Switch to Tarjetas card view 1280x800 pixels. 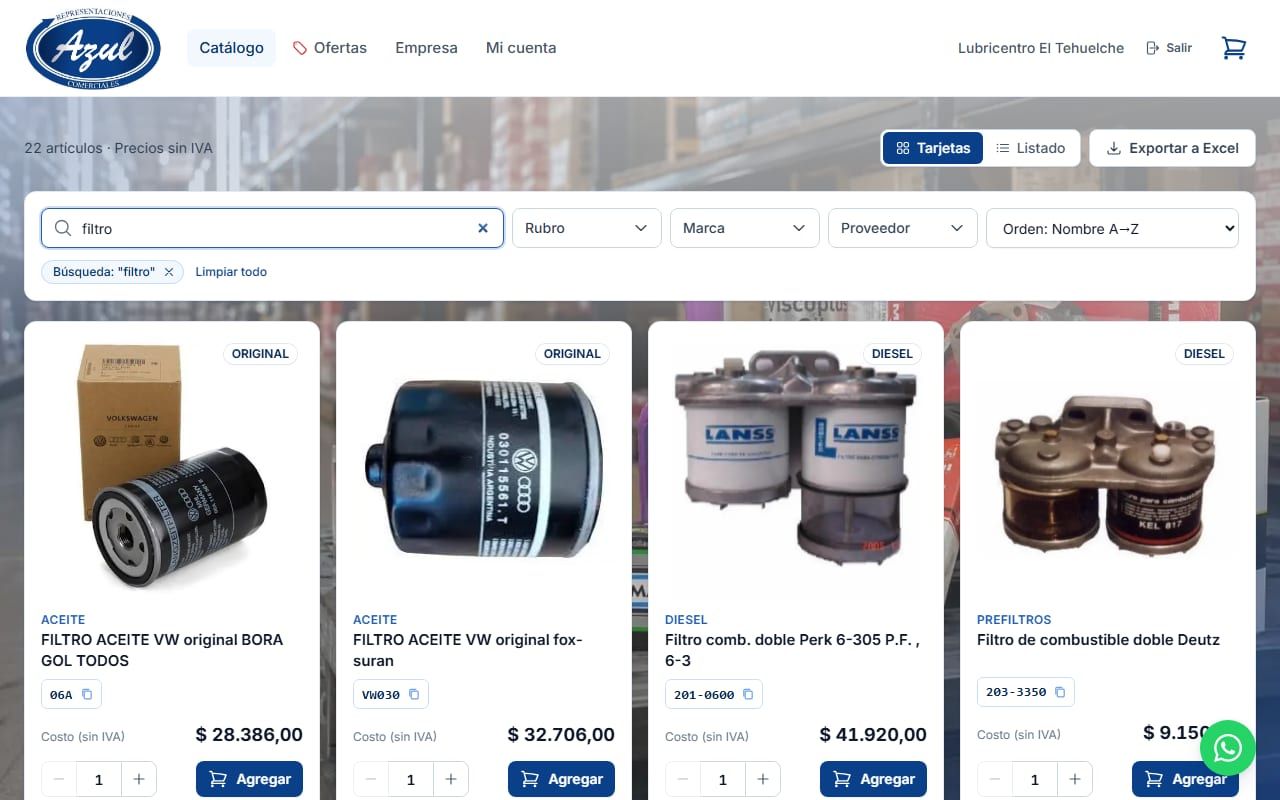click(x=933, y=148)
